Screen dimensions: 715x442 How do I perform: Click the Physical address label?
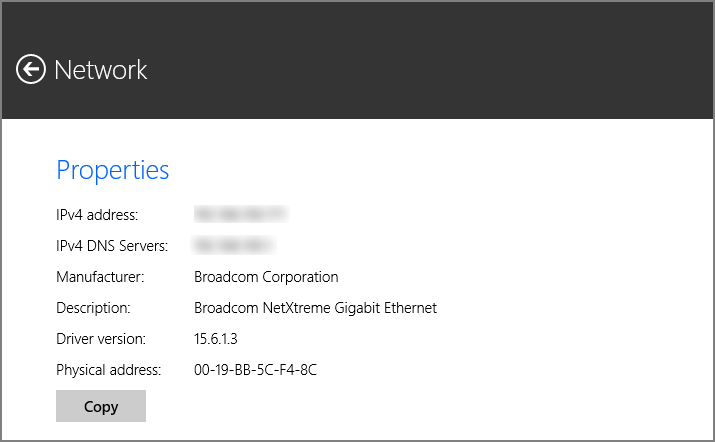point(108,370)
